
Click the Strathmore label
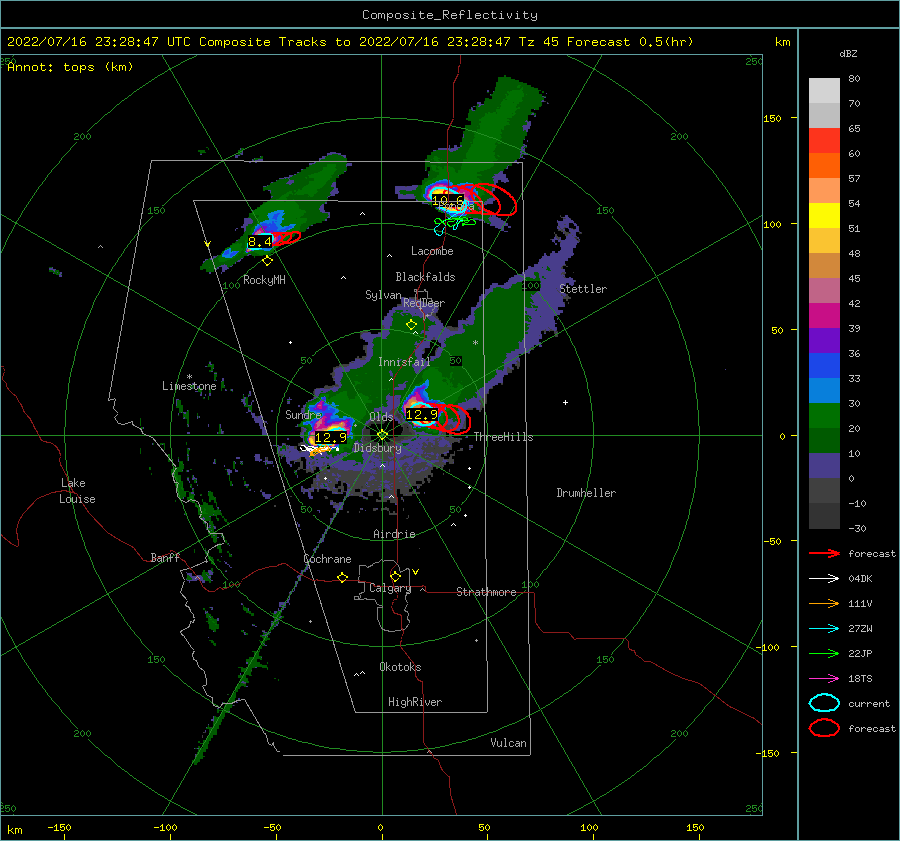[x=486, y=592]
